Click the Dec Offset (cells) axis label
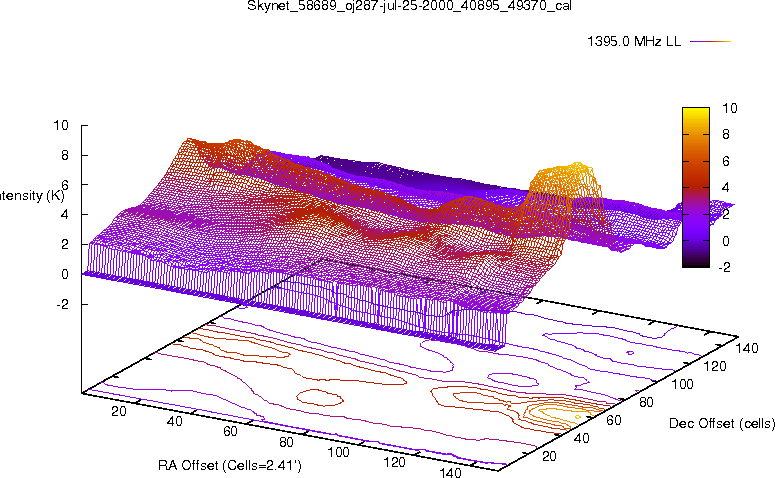 coord(722,424)
